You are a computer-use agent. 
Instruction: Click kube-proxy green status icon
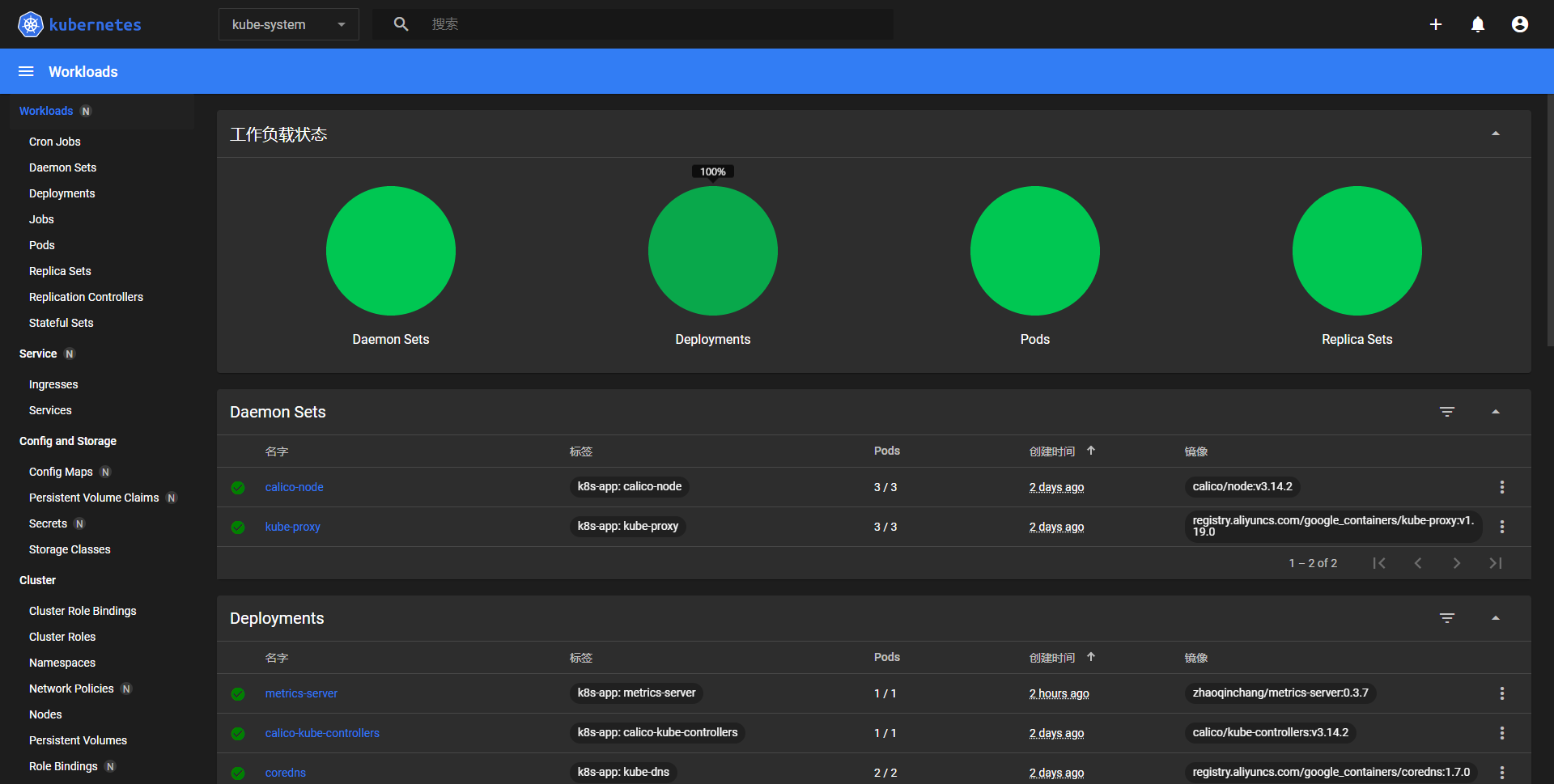pos(238,527)
